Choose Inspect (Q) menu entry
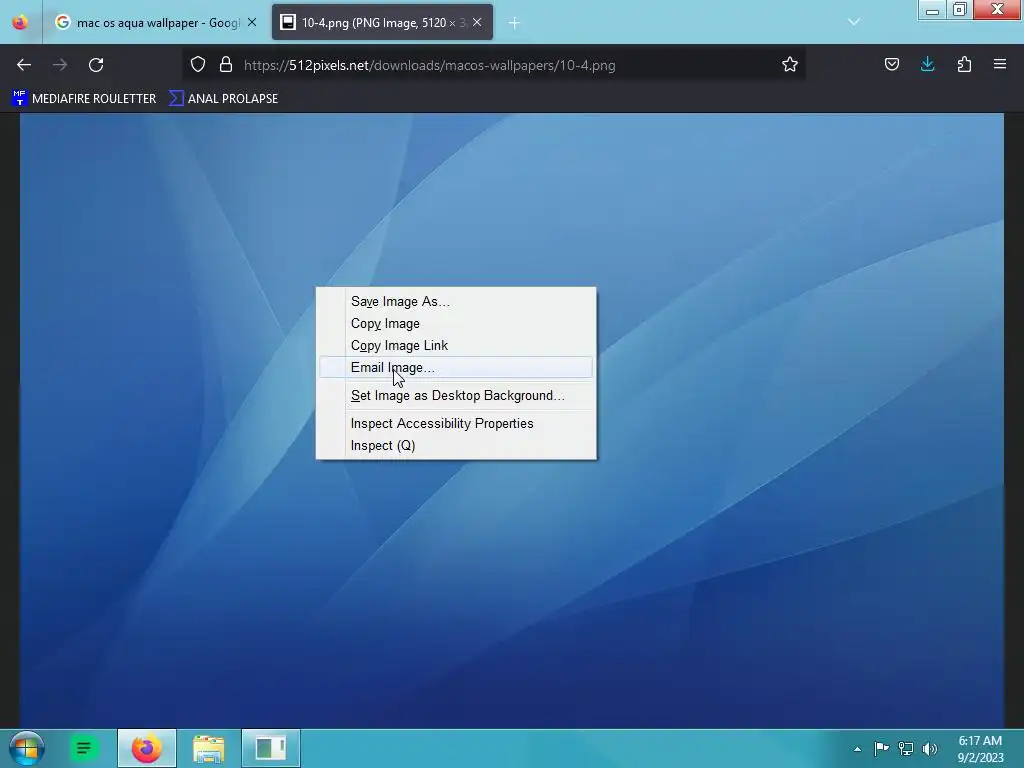 point(456,446)
